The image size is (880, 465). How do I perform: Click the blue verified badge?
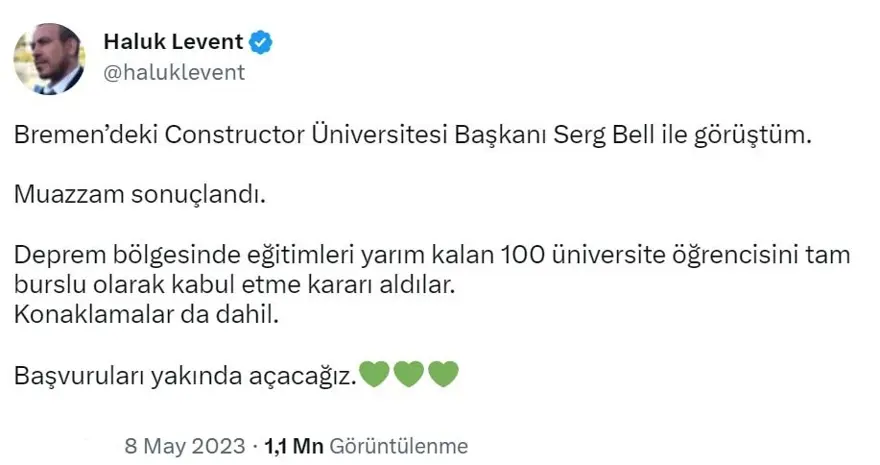(262, 42)
